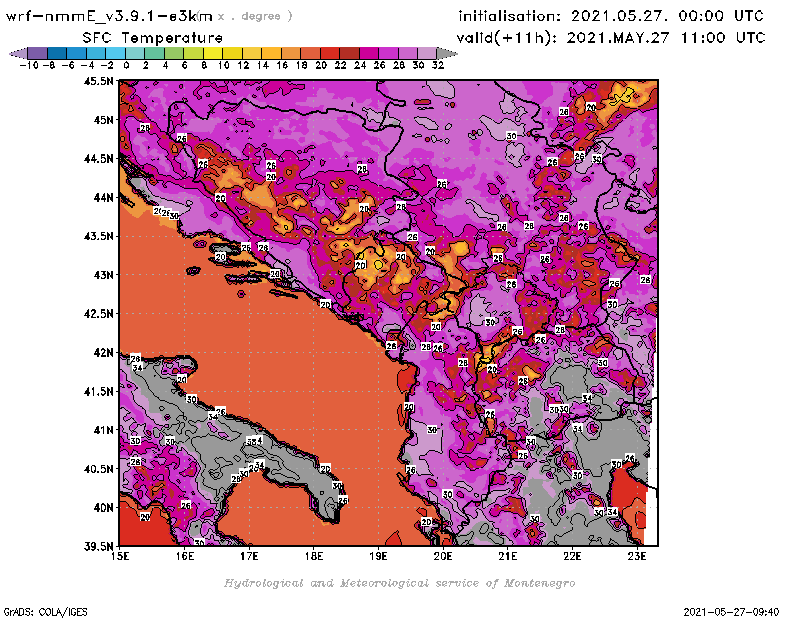This screenshot has height=618, width=800.
Task: Click the 42N latitude label
Action: click(103, 353)
